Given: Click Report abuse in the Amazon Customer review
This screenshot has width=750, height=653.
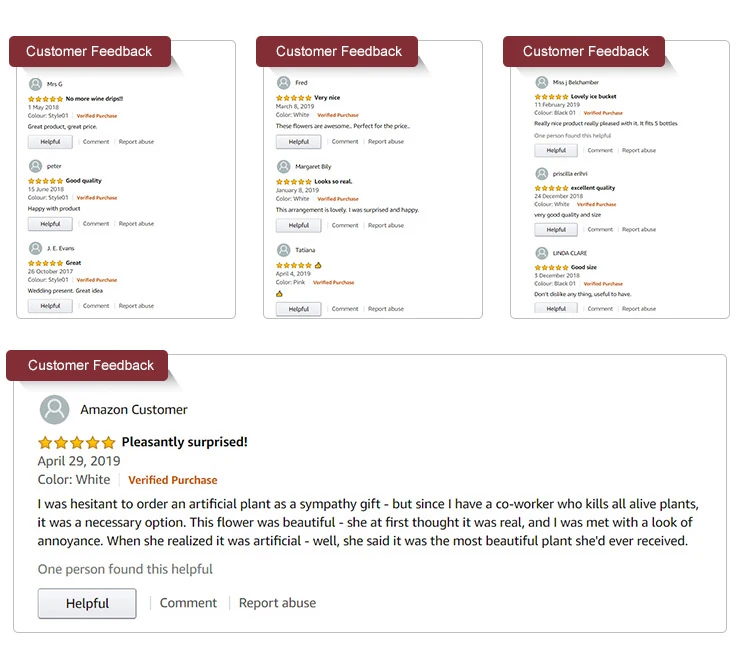Looking at the screenshot, I should (277, 603).
